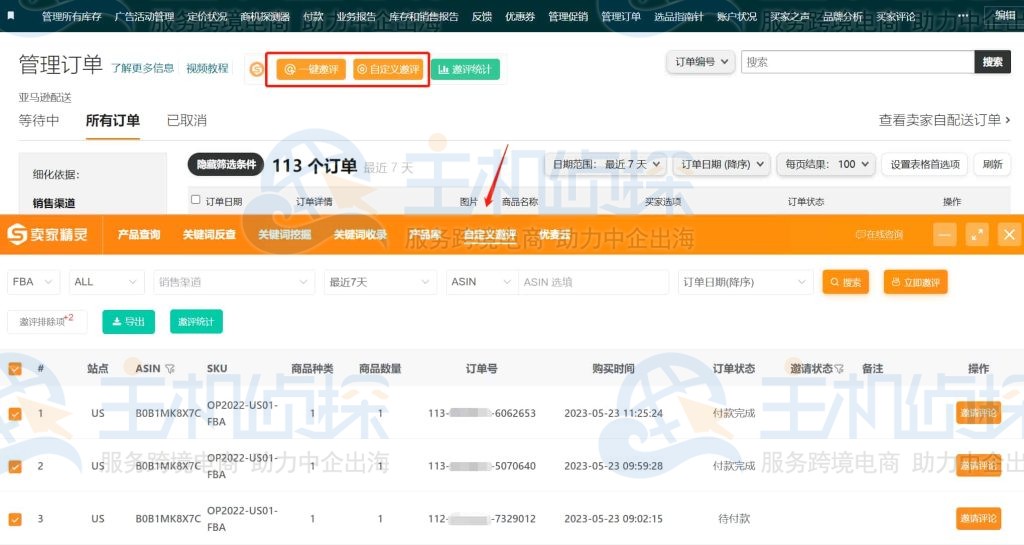Click 邀请评论 button for order row 2
The height and width of the screenshot is (545, 1024).
977,465
